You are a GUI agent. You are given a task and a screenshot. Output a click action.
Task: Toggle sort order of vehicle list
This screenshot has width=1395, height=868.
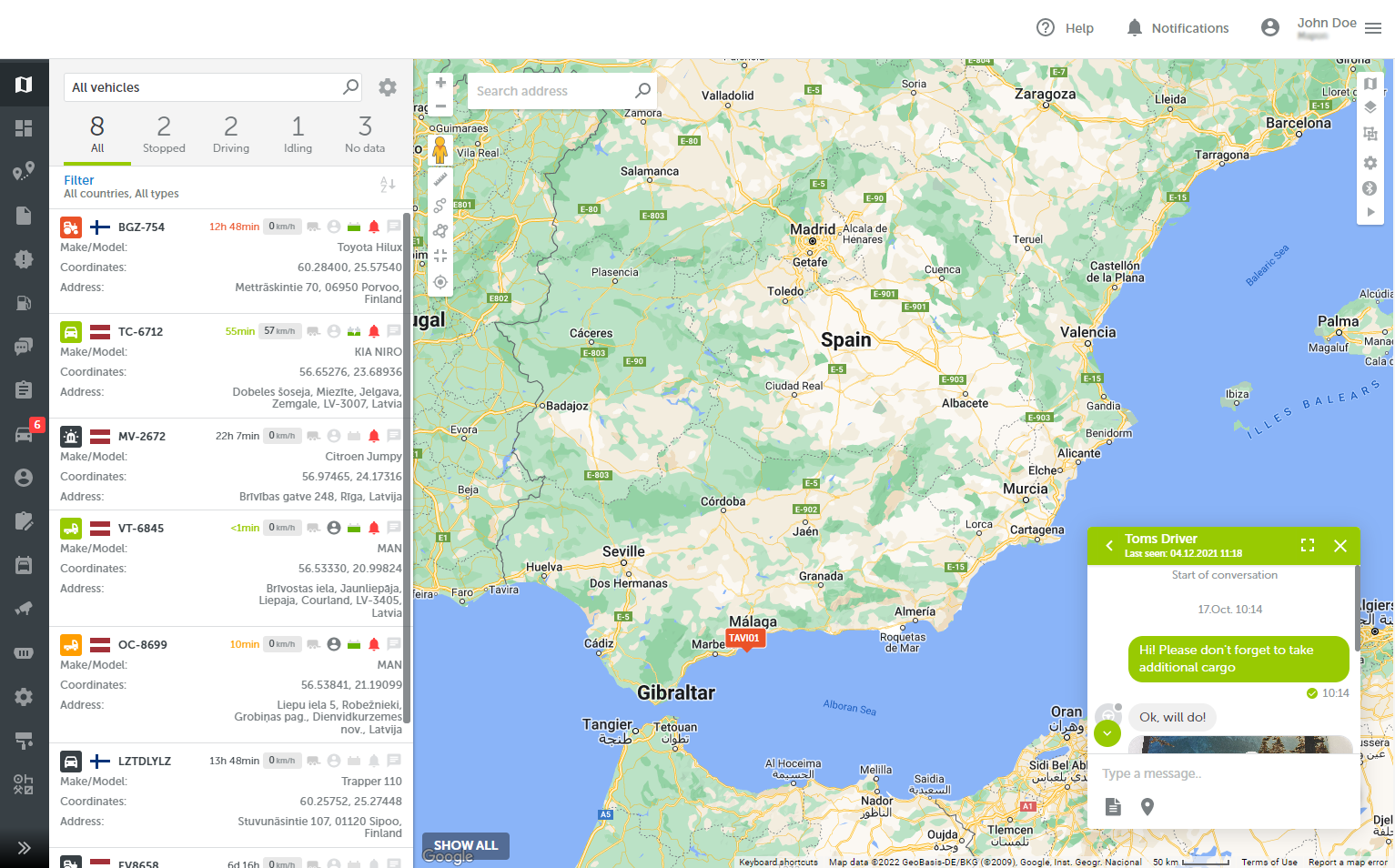(388, 186)
